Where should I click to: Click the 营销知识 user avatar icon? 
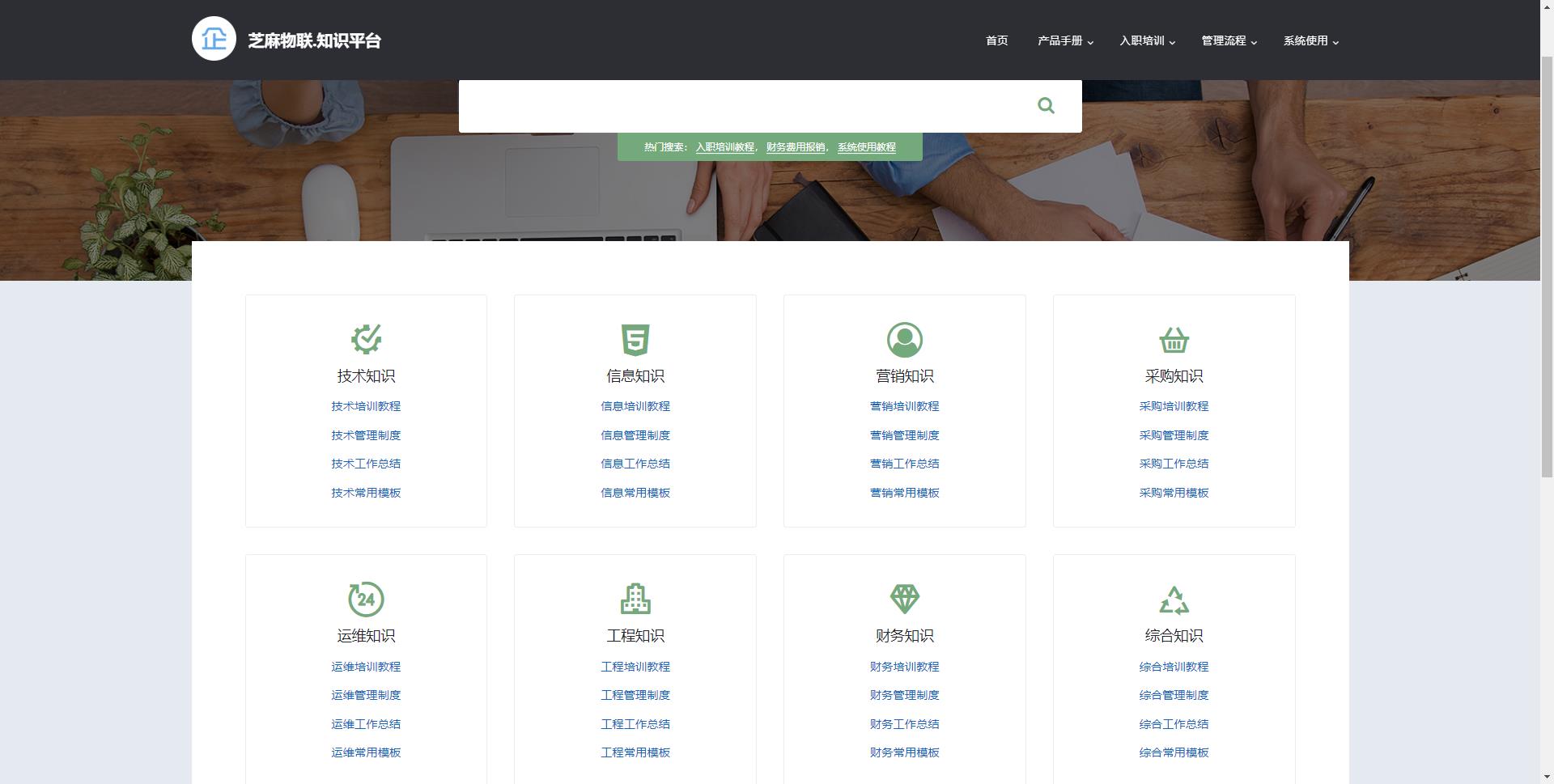(904, 340)
